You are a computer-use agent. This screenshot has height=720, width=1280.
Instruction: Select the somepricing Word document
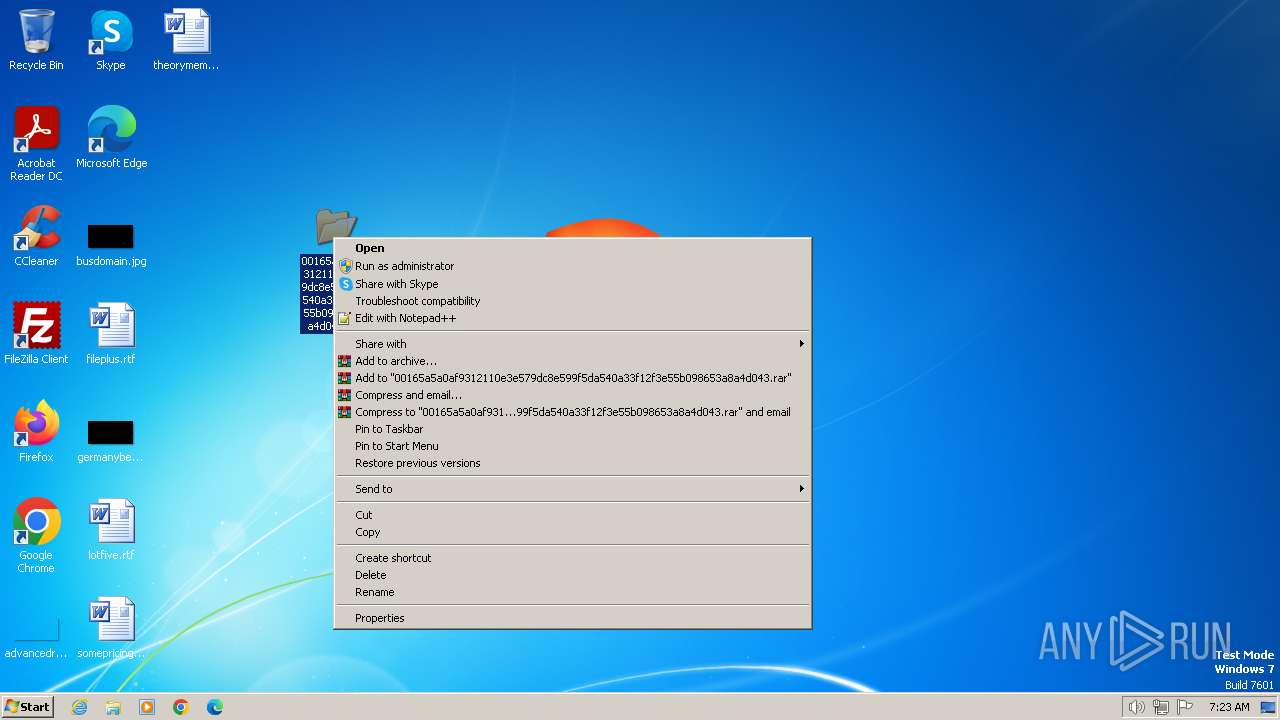(111, 628)
